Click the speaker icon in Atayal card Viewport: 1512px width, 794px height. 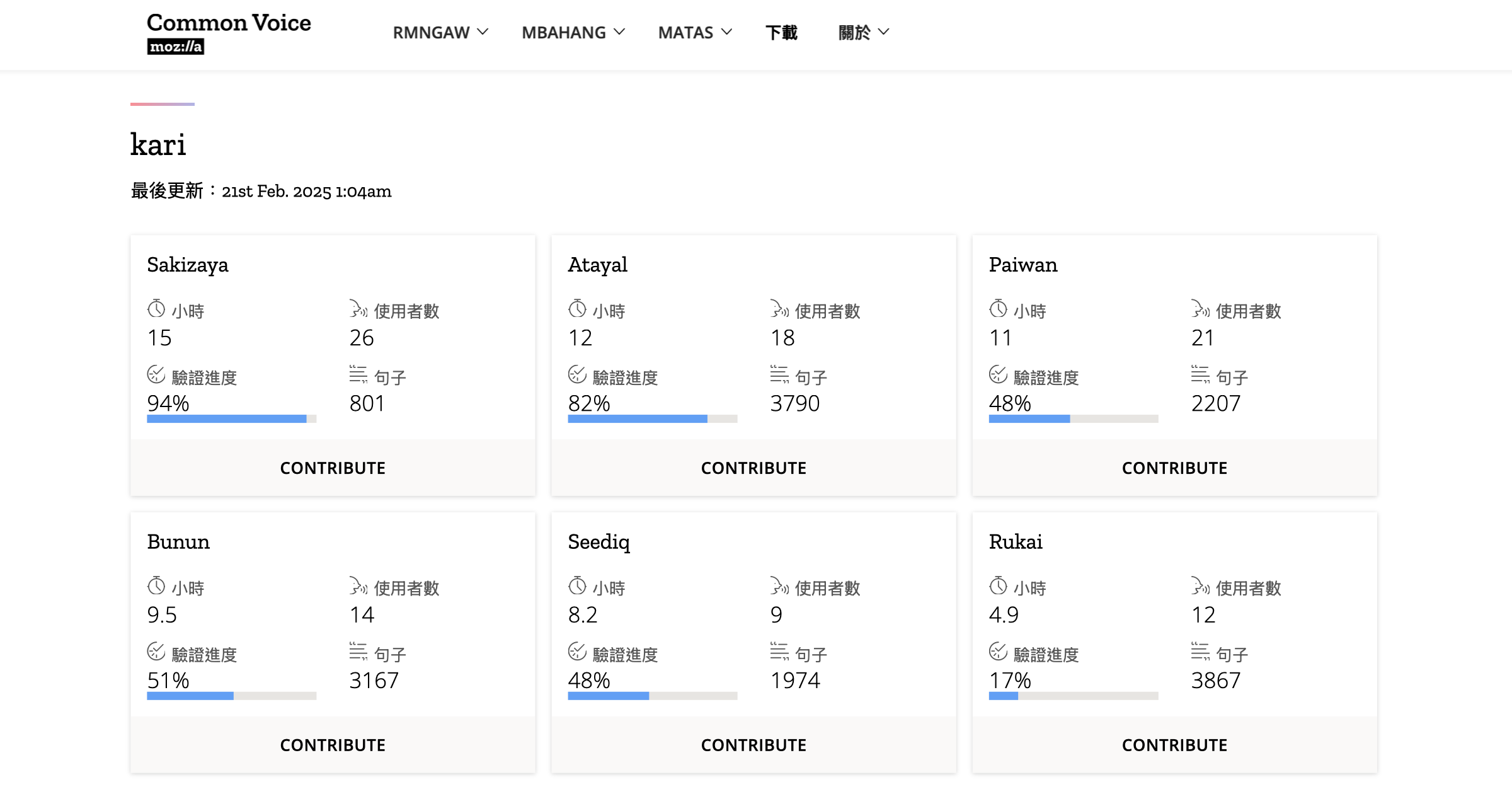coord(779,309)
